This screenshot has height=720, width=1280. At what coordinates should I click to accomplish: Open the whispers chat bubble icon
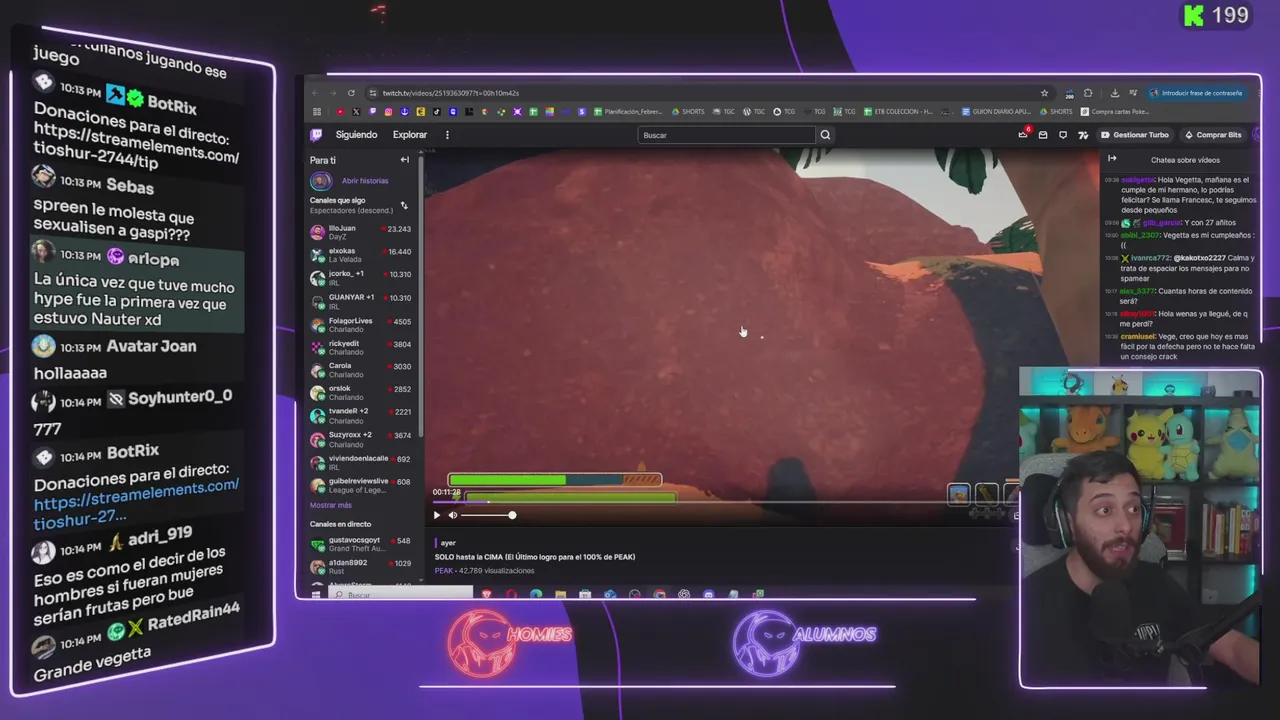(1063, 135)
